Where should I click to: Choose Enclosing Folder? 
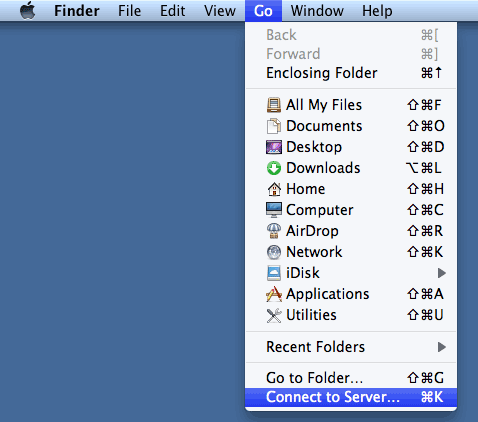click(x=351, y=73)
